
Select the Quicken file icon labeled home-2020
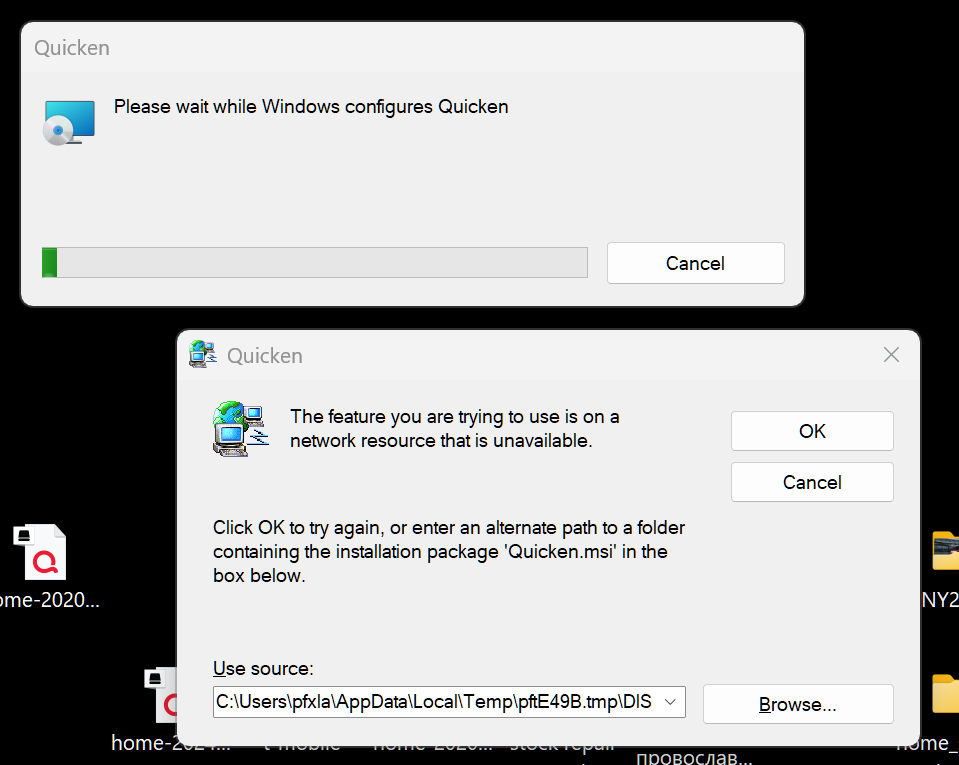coord(40,552)
